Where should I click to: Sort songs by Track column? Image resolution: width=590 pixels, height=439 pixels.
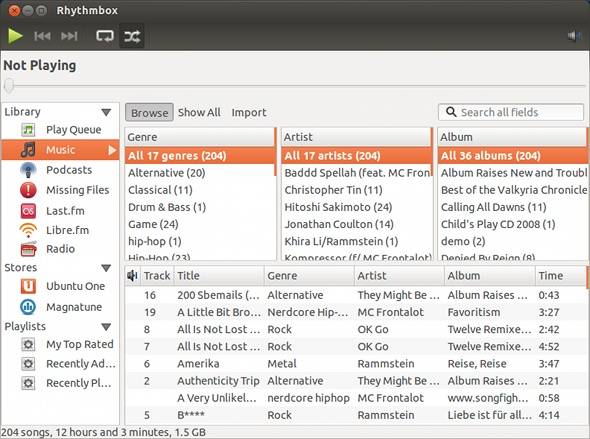point(157,276)
